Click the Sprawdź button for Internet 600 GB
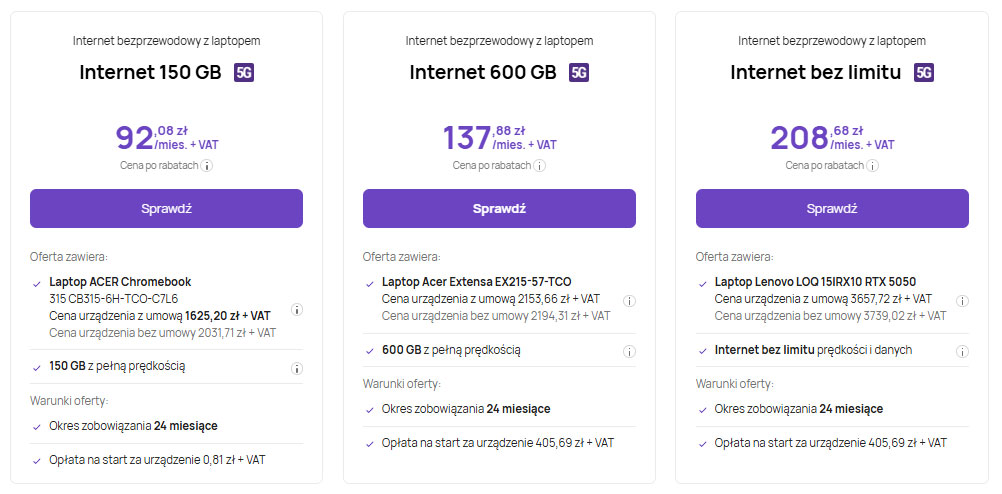1002x494 pixels. click(x=499, y=208)
